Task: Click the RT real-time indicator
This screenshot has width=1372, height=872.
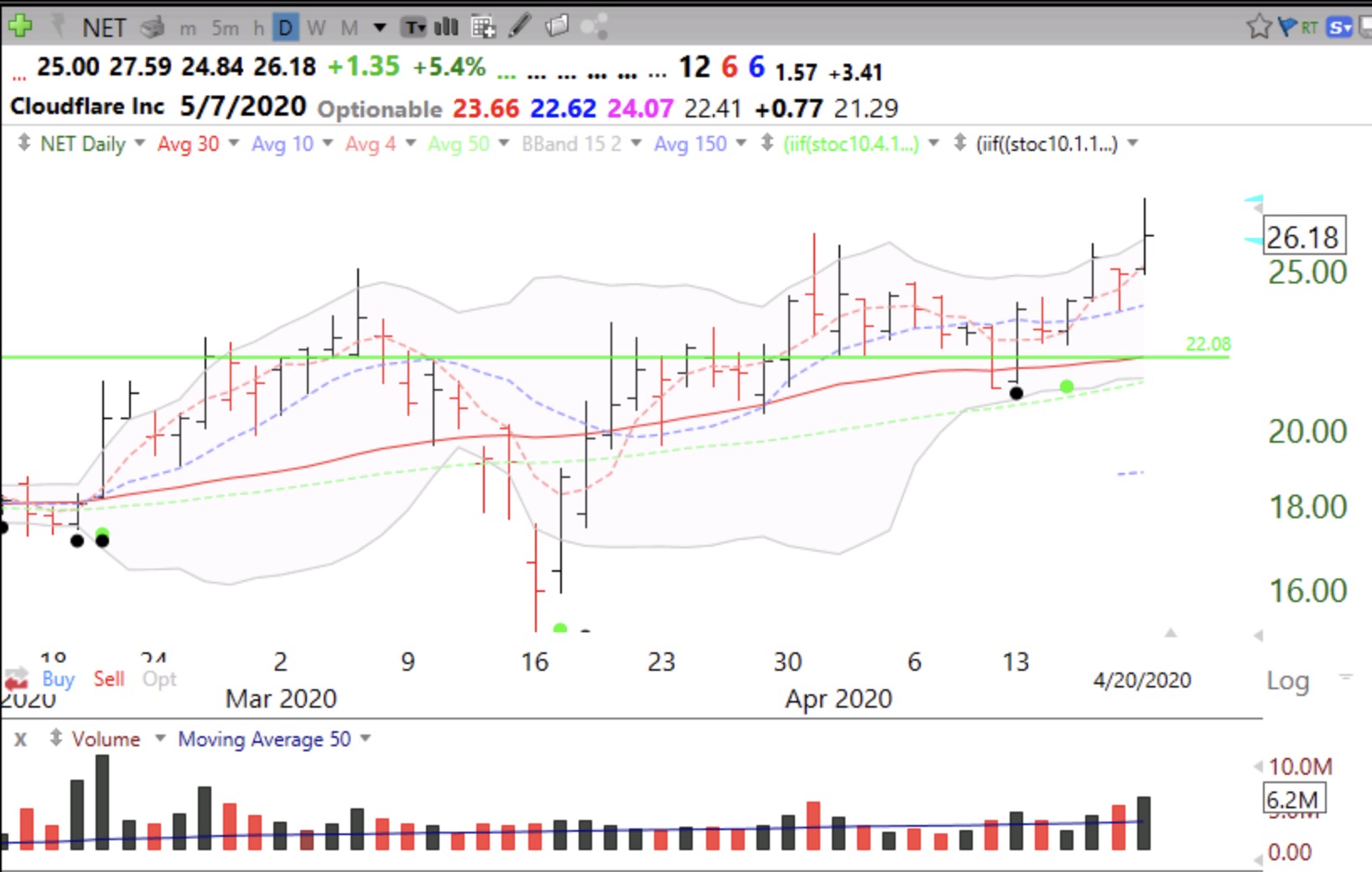Action: pyautogui.click(x=1309, y=28)
